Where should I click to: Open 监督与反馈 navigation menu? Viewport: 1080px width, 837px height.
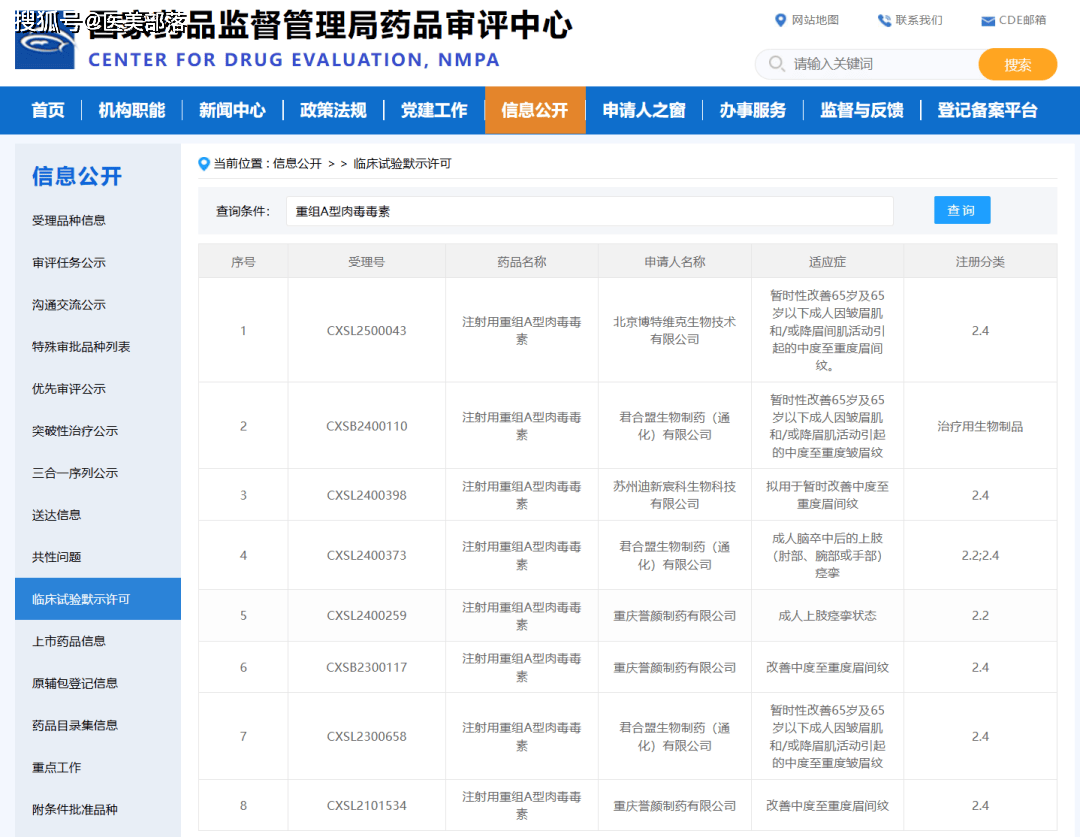pos(862,110)
